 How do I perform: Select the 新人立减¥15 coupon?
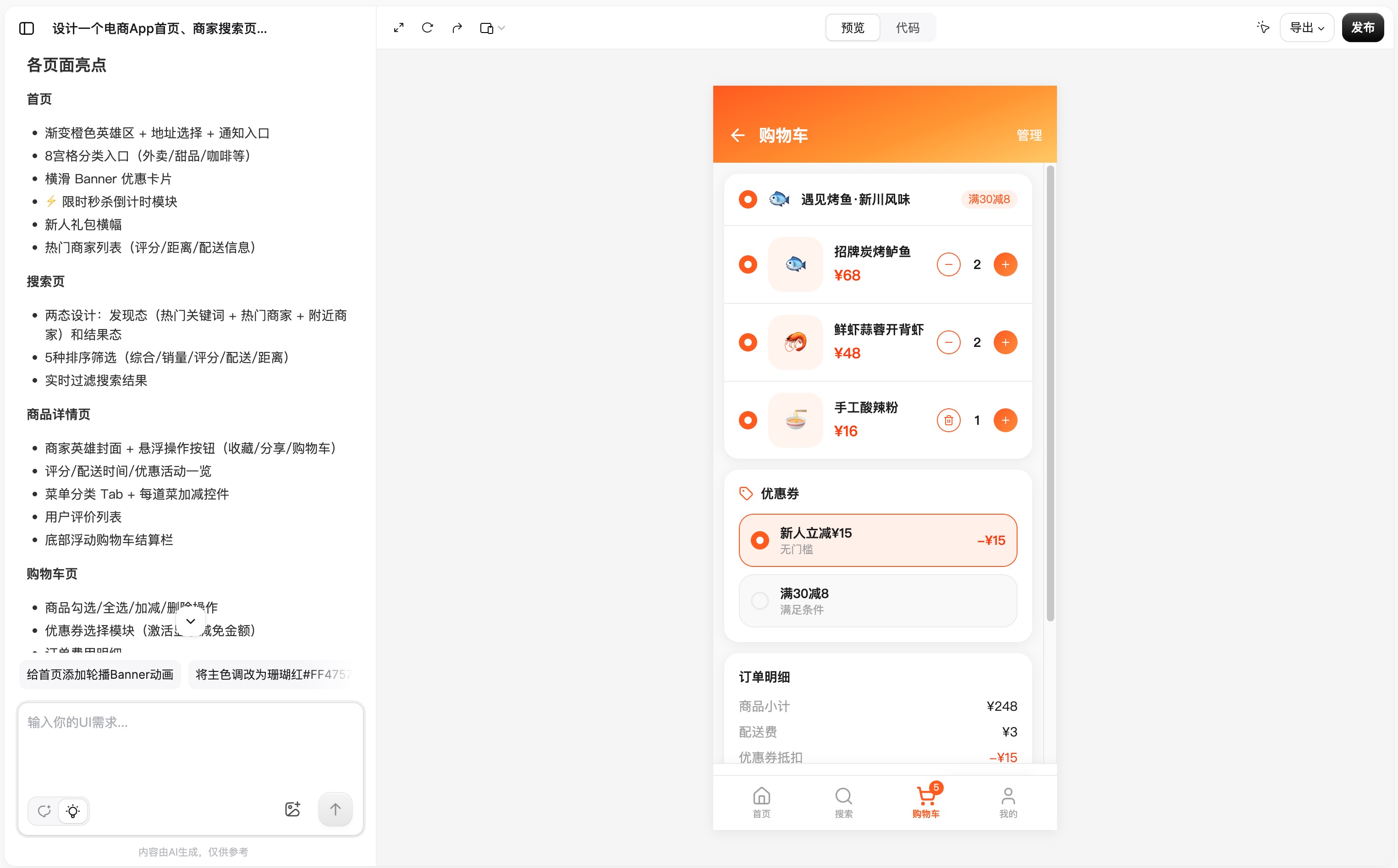tap(878, 540)
